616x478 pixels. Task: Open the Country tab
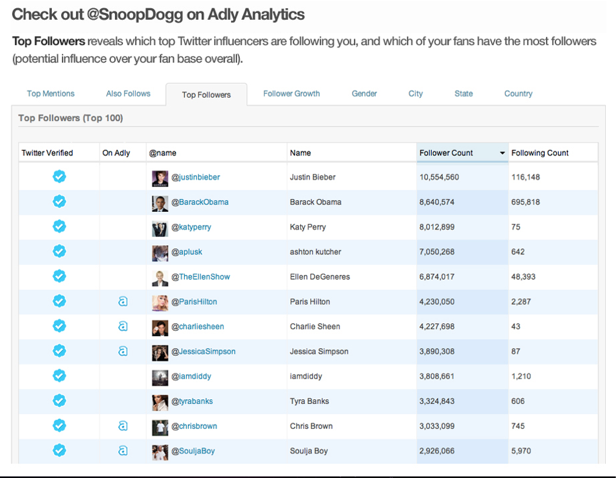[x=518, y=94]
